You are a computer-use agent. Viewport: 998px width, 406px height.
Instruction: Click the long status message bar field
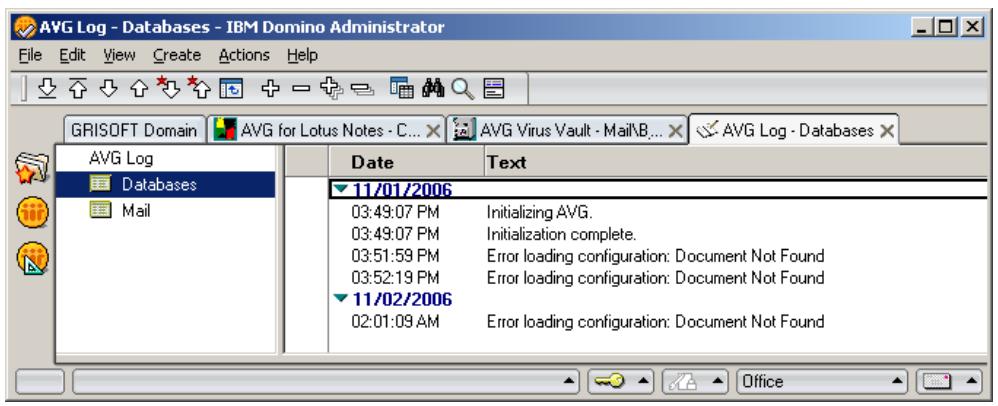[326, 381]
